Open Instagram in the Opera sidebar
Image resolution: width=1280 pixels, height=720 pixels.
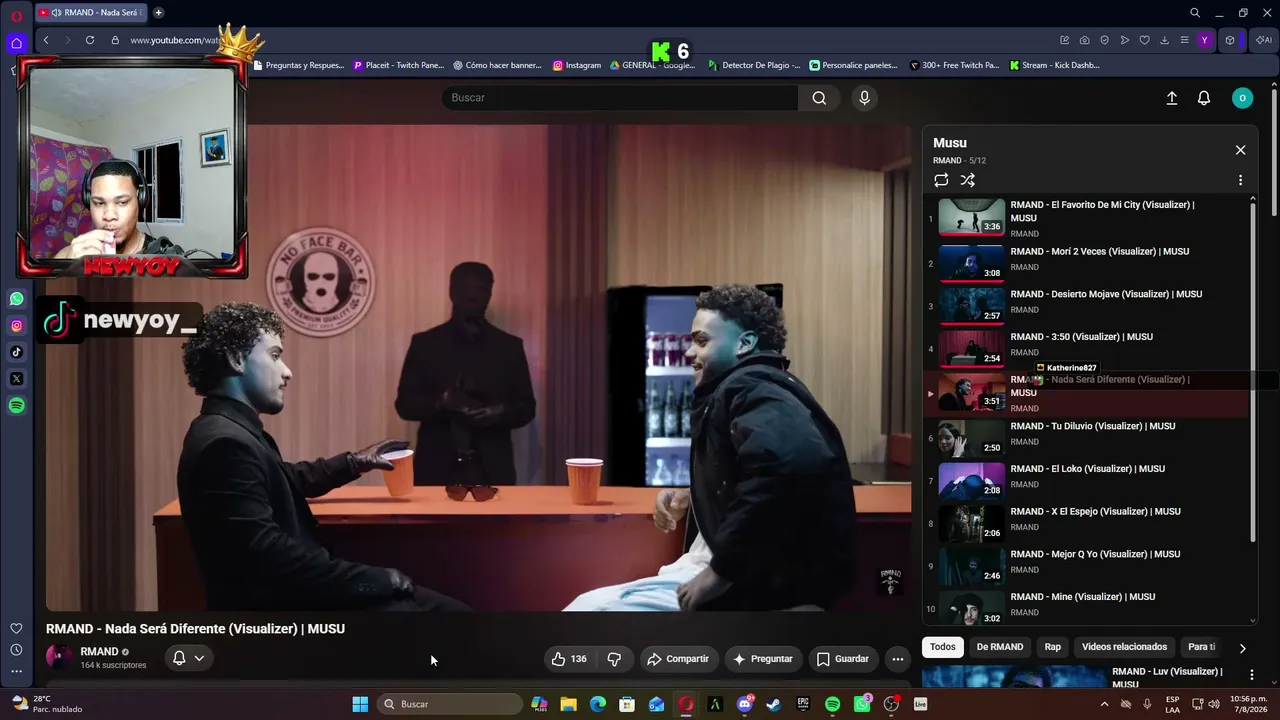pyautogui.click(x=17, y=325)
